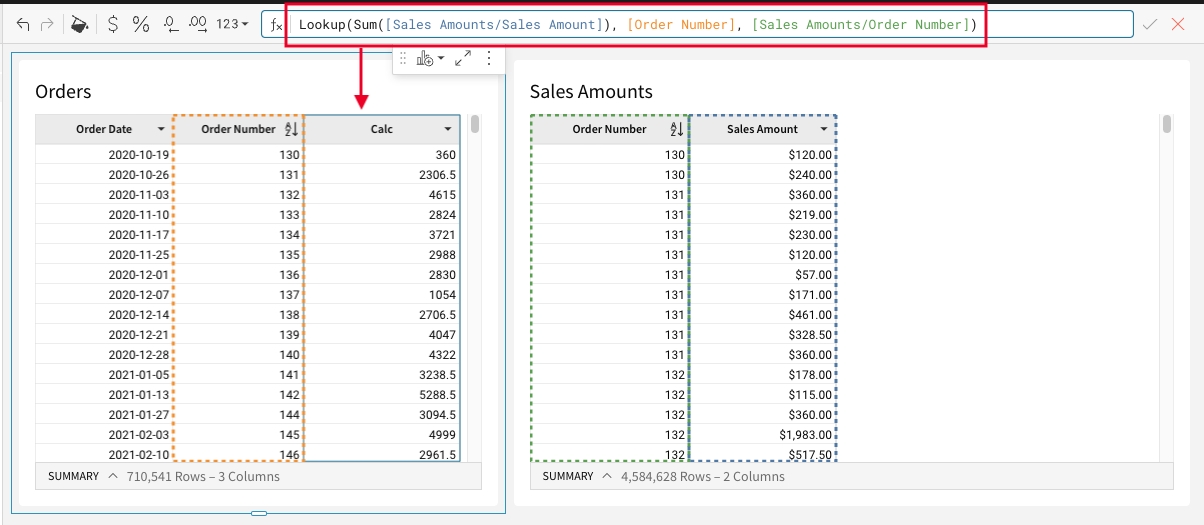Viewport: 1204px width, 525px height.
Task: Apply currency format with the dollar icon
Action: point(113,24)
